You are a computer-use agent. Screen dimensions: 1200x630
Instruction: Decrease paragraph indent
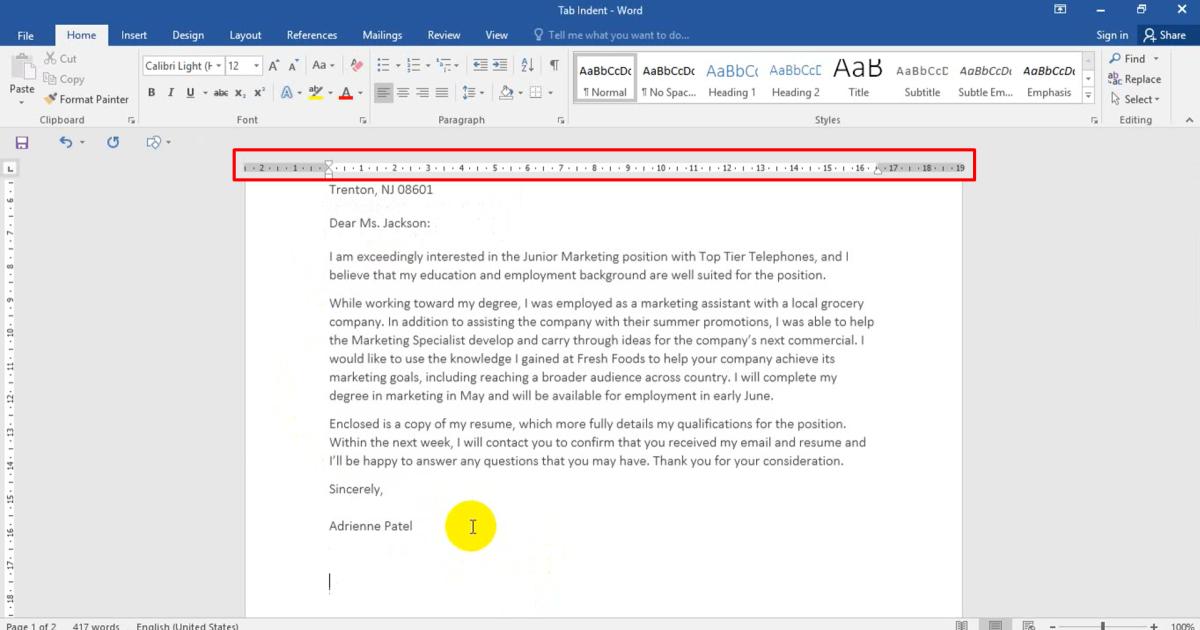tap(480, 65)
